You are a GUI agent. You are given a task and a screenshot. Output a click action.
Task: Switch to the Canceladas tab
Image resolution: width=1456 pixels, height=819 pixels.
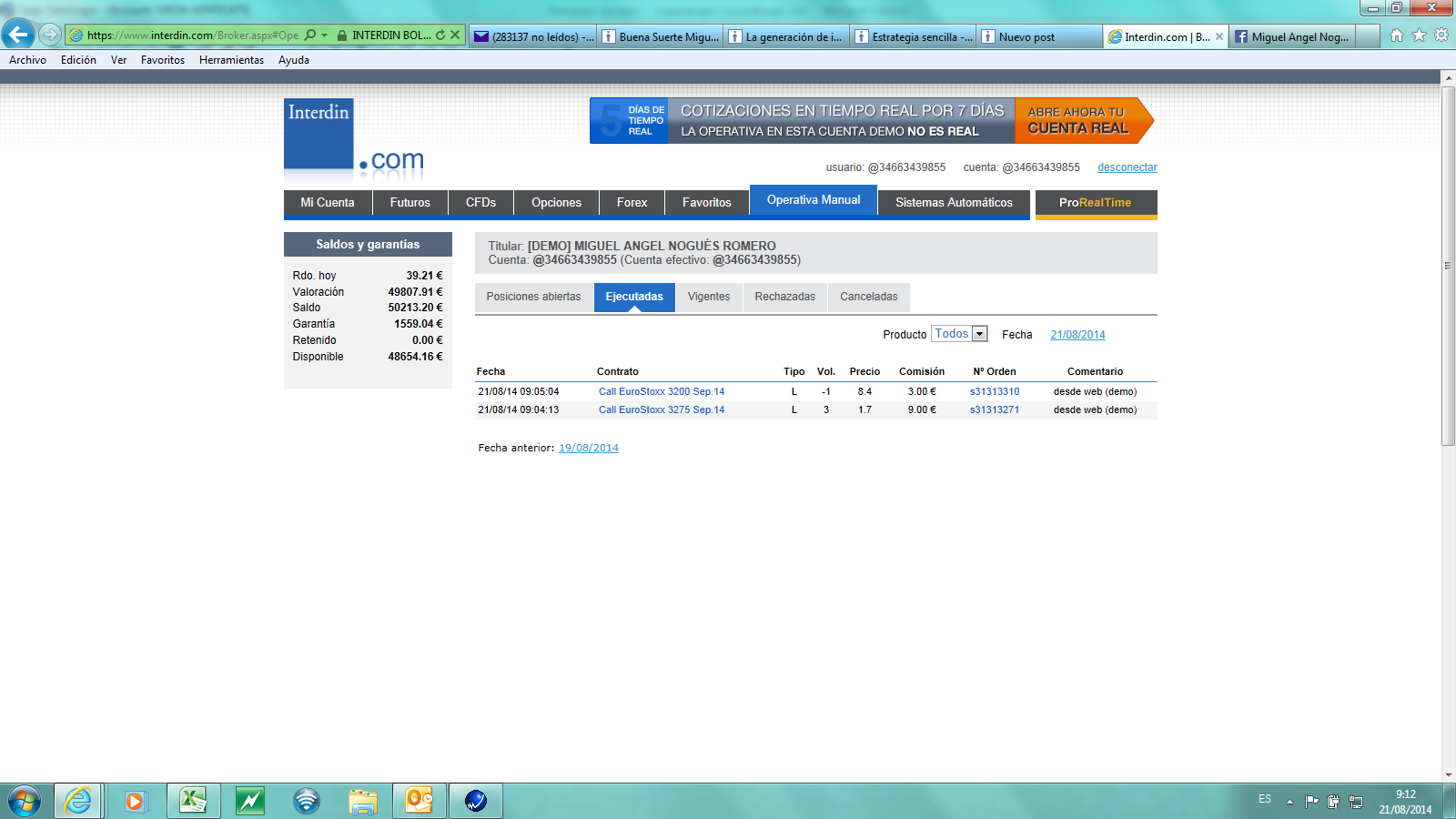tap(869, 297)
